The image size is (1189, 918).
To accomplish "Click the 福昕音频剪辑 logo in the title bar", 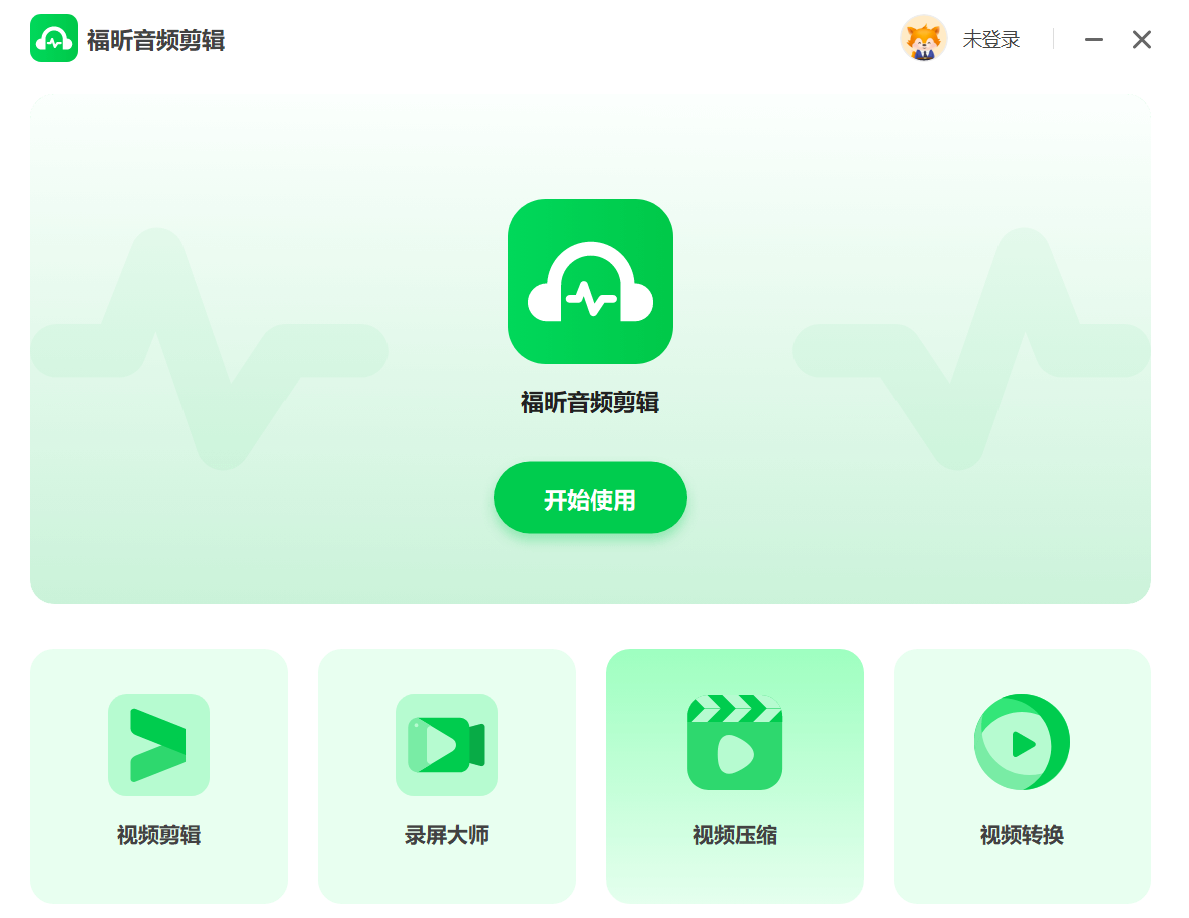I will [54, 37].
